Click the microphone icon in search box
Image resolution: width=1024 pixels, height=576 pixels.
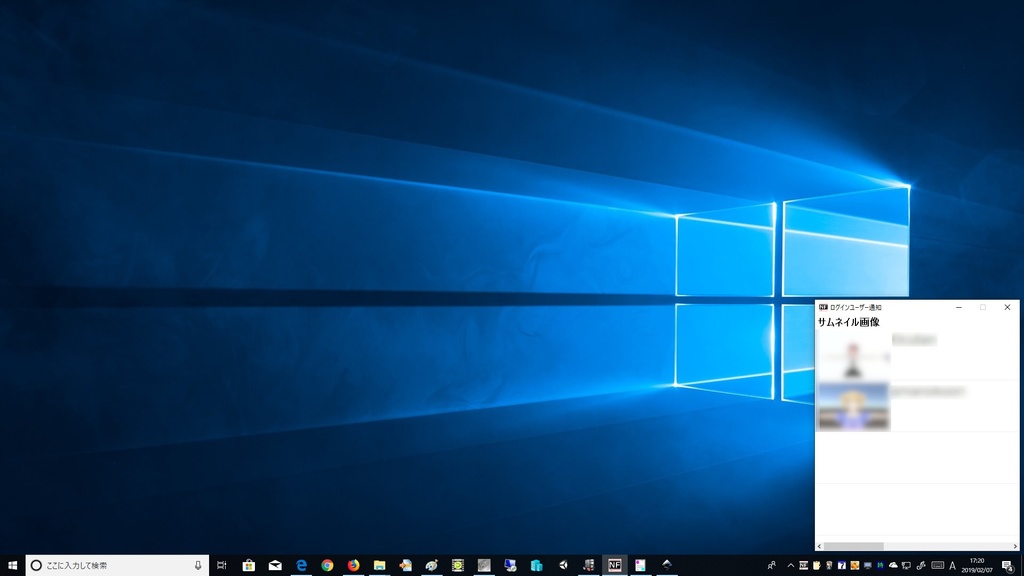[x=198, y=565]
